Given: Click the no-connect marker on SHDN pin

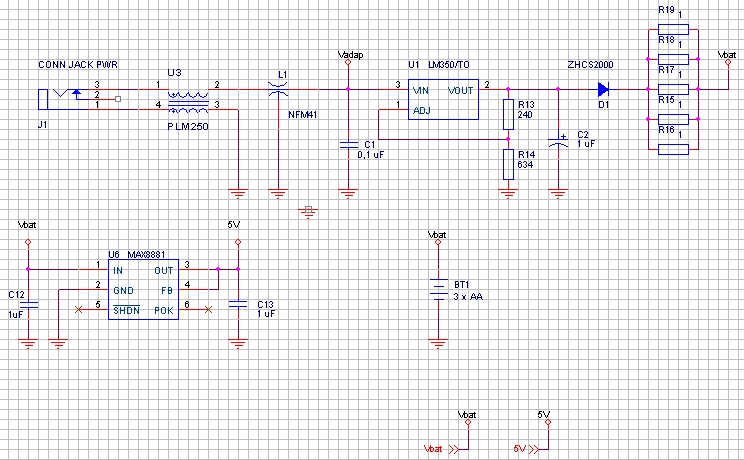Looking at the screenshot, I should (79, 309).
